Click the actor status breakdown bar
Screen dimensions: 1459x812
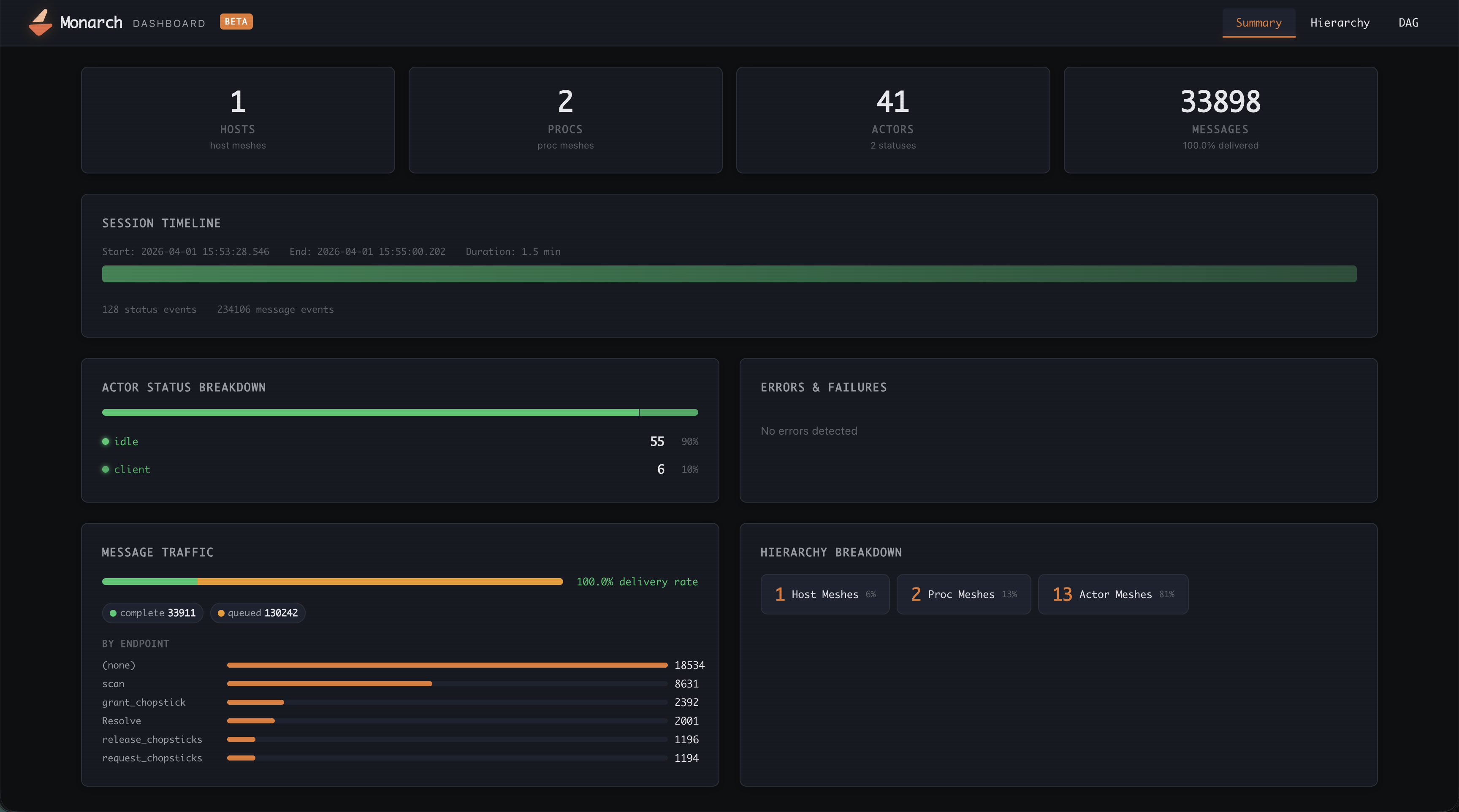click(400, 412)
